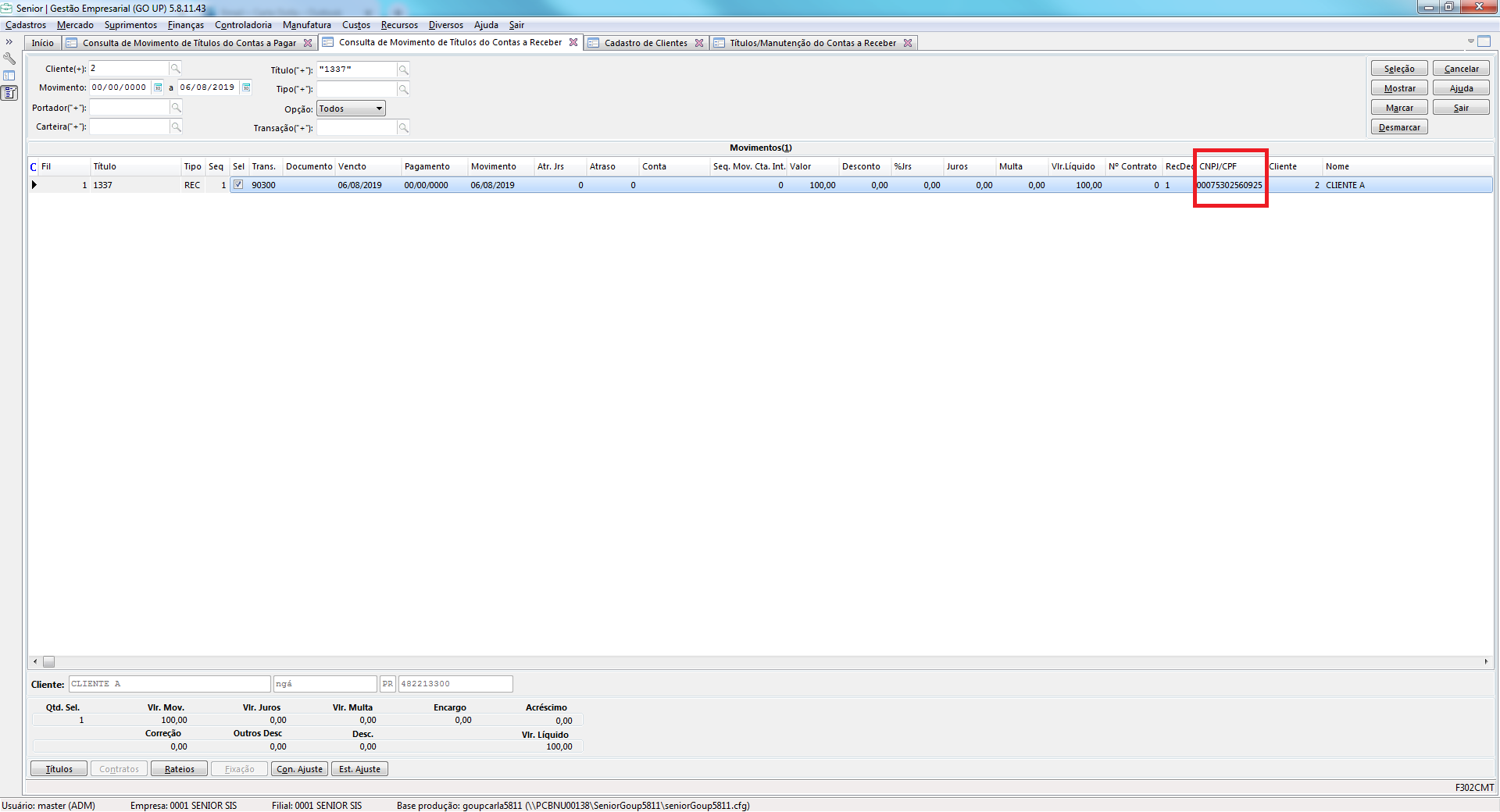This screenshot has width=1500, height=812.
Task: Open the Movimento end date calendar picker
Action: tap(246, 87)
